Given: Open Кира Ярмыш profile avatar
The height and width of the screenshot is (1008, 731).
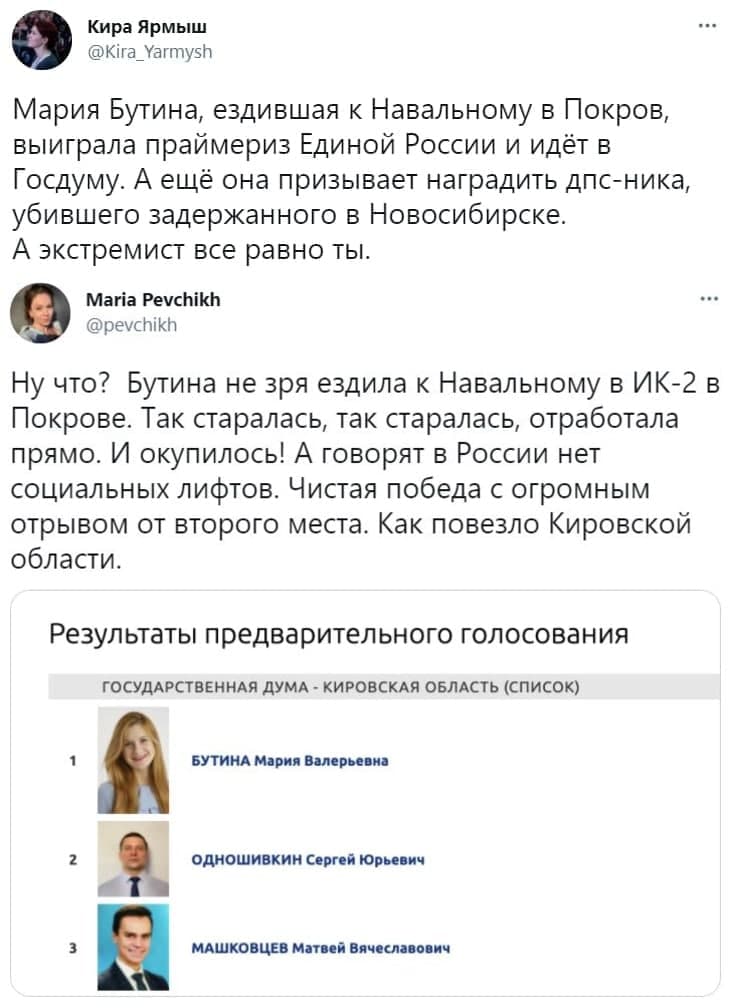Looking at the screenshot, I should 42,40.
